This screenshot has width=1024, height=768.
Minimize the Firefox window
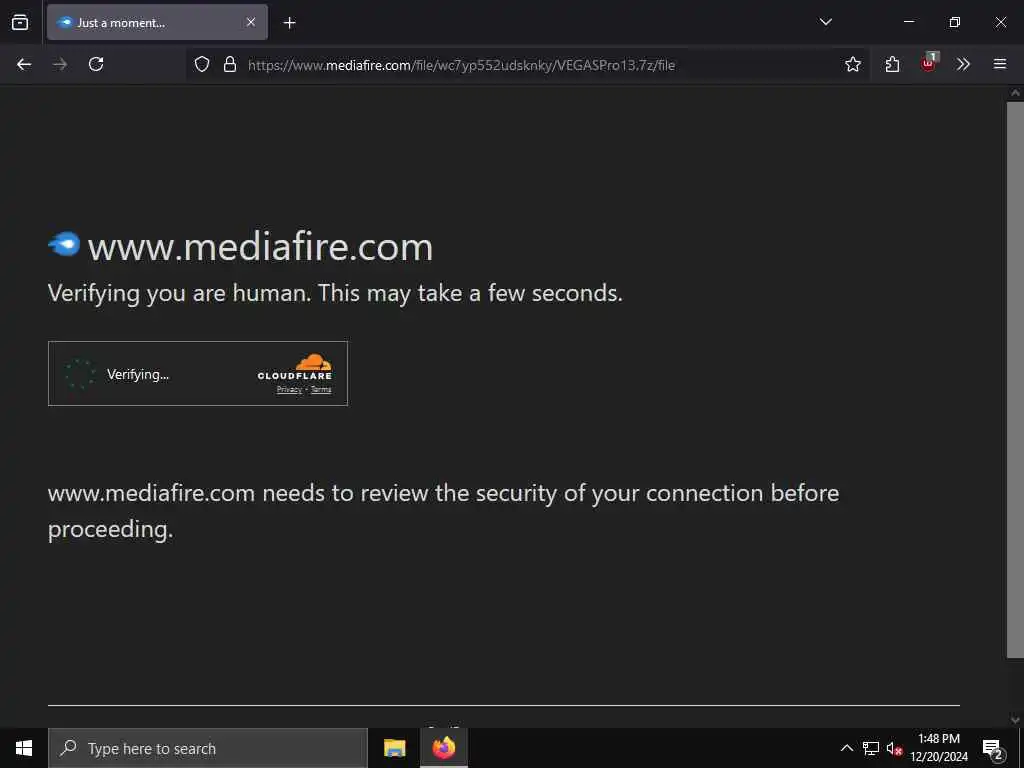point(908,22)
